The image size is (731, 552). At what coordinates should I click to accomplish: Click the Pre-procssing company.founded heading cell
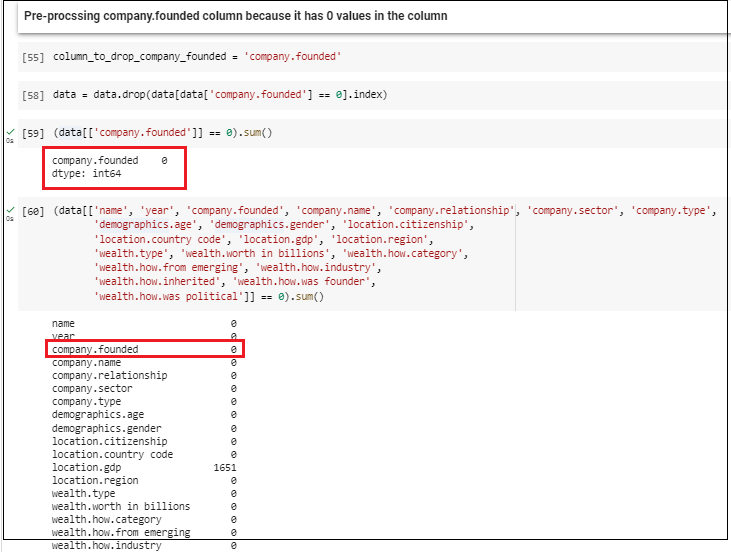[373, 16]
